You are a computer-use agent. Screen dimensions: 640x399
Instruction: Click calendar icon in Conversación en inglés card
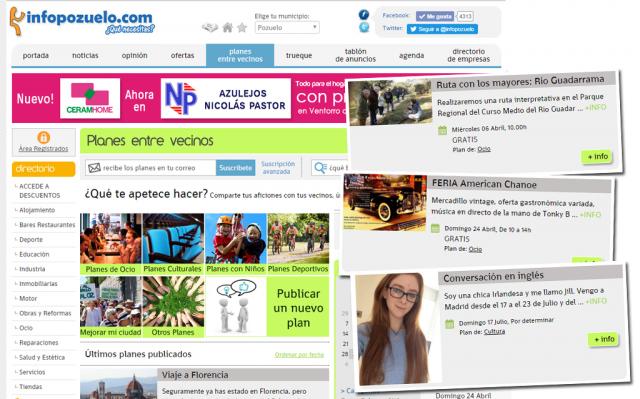pyautogui.click(x=449, y=324)
